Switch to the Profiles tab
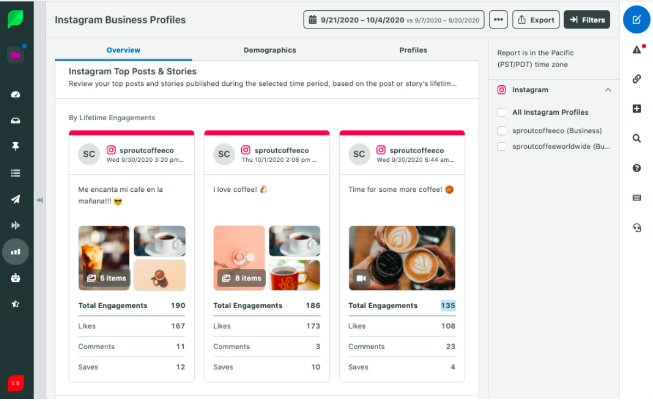The width and height of the screenshot is (653, 401). click(413, 50)
